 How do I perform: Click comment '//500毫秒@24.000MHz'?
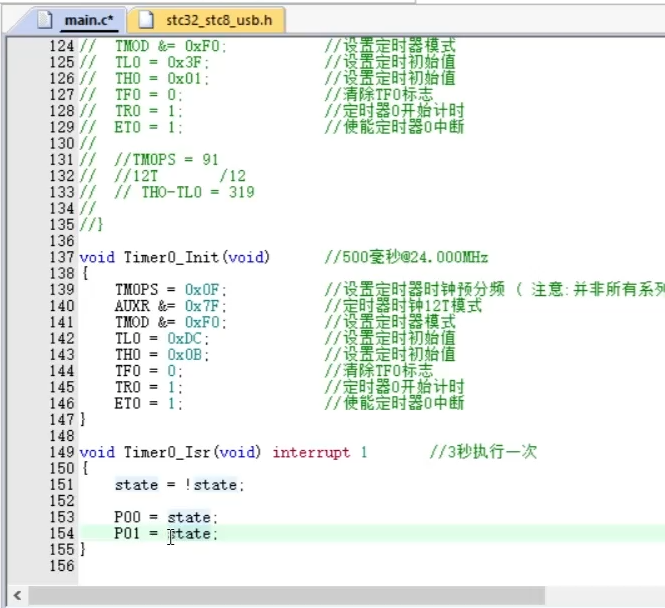click(406, 257)
